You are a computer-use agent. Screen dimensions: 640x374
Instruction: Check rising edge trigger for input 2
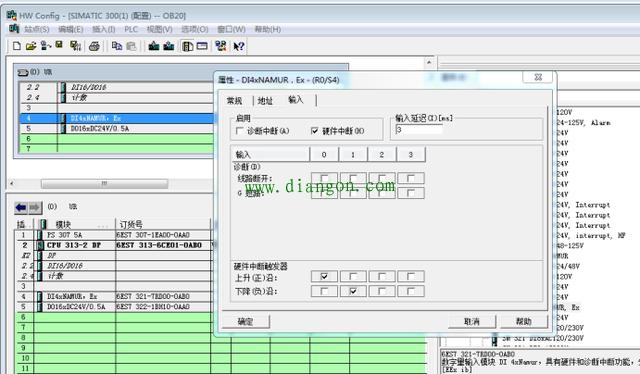pos(382,276)
